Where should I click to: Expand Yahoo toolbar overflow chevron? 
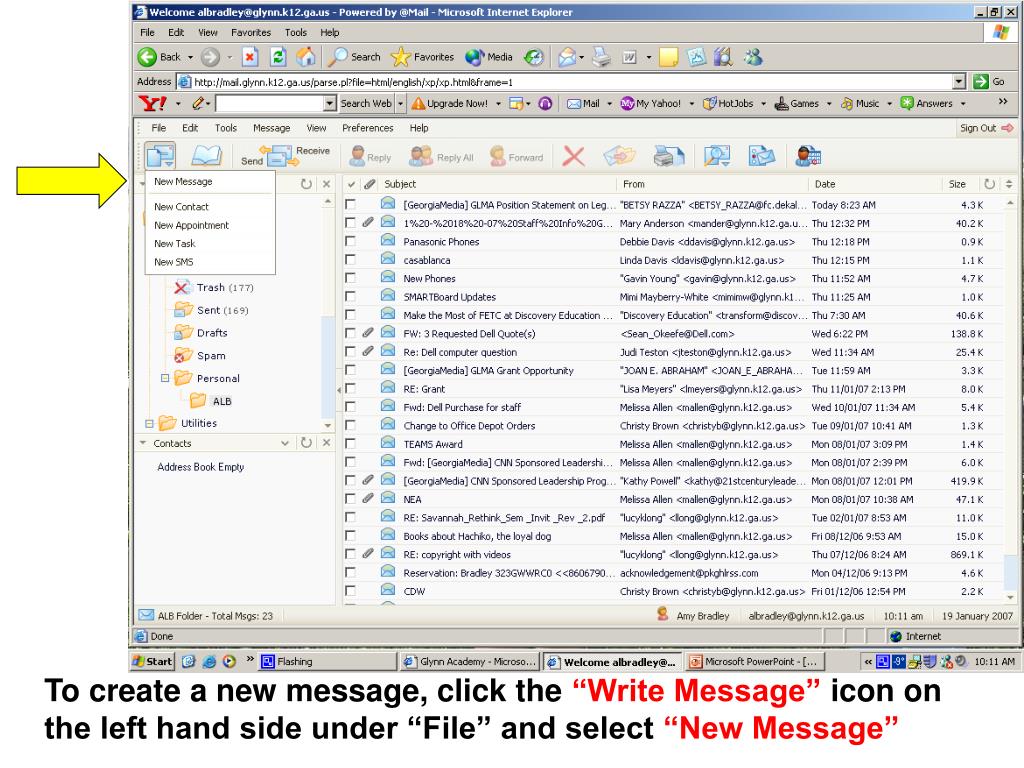[x=1003, y=101]
